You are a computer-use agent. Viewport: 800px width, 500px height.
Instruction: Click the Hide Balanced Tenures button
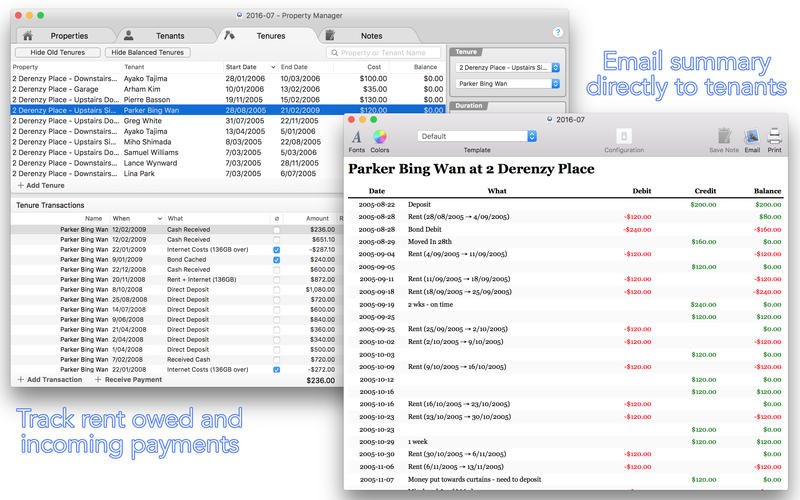coord(147,52)
